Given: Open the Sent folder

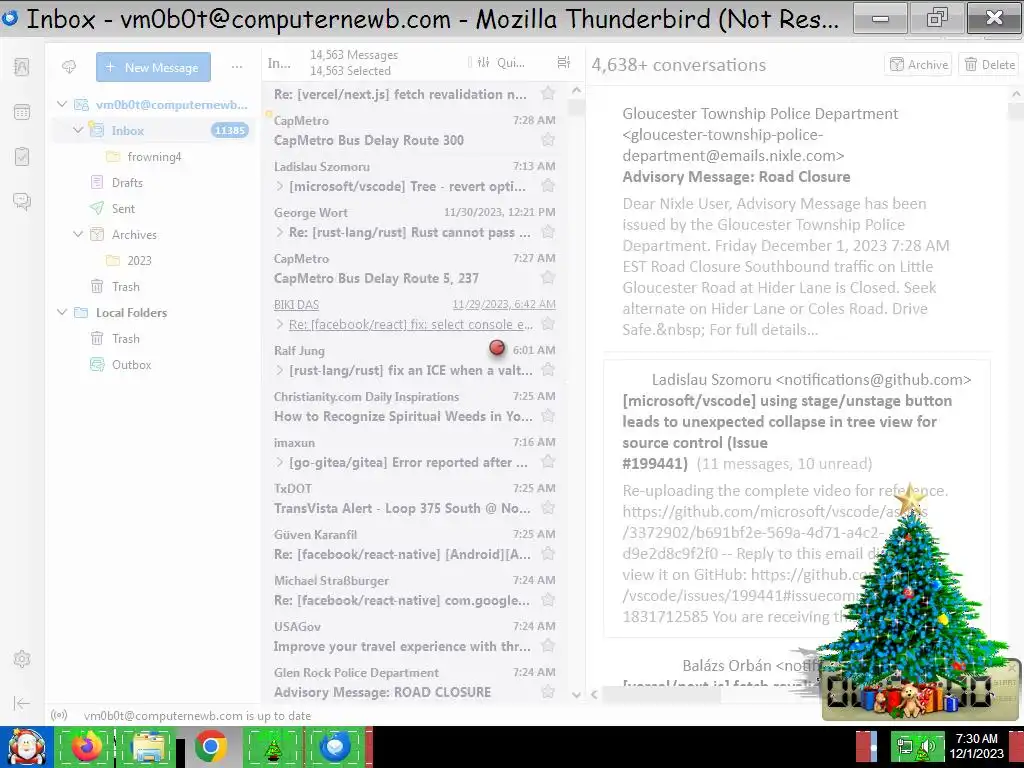Looking at the screenshot, I should click(152, 208).
